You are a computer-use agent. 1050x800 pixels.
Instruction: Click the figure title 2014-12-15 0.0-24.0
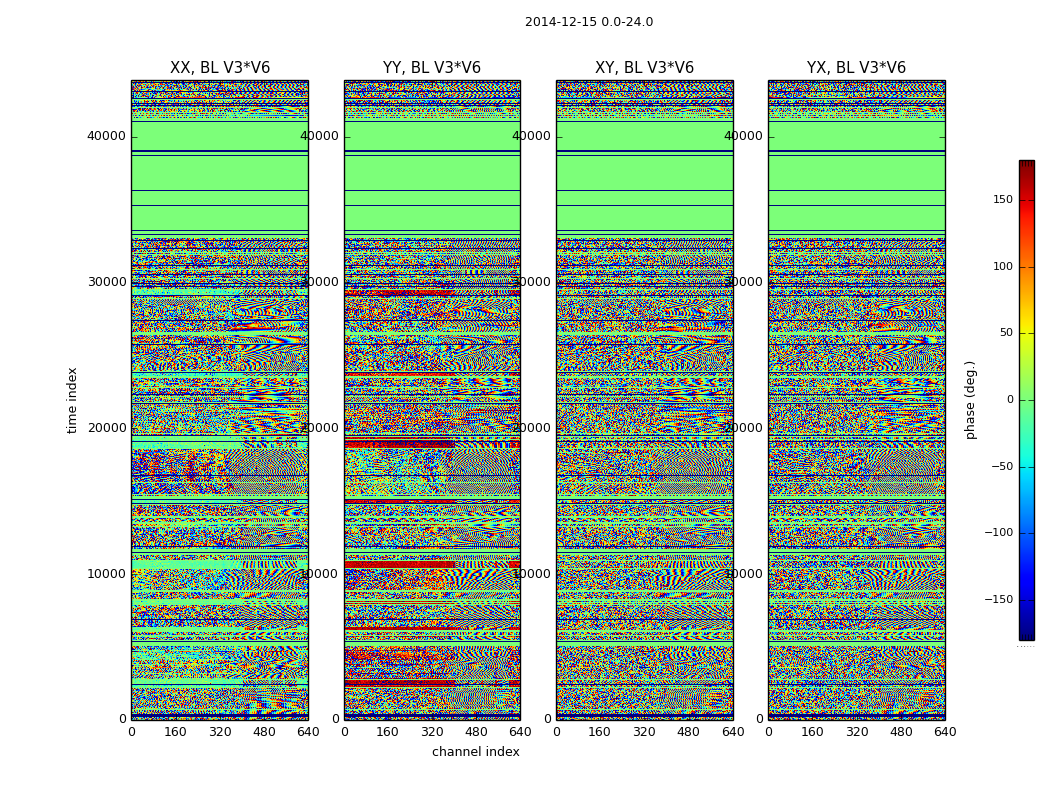tap(589, 22)
